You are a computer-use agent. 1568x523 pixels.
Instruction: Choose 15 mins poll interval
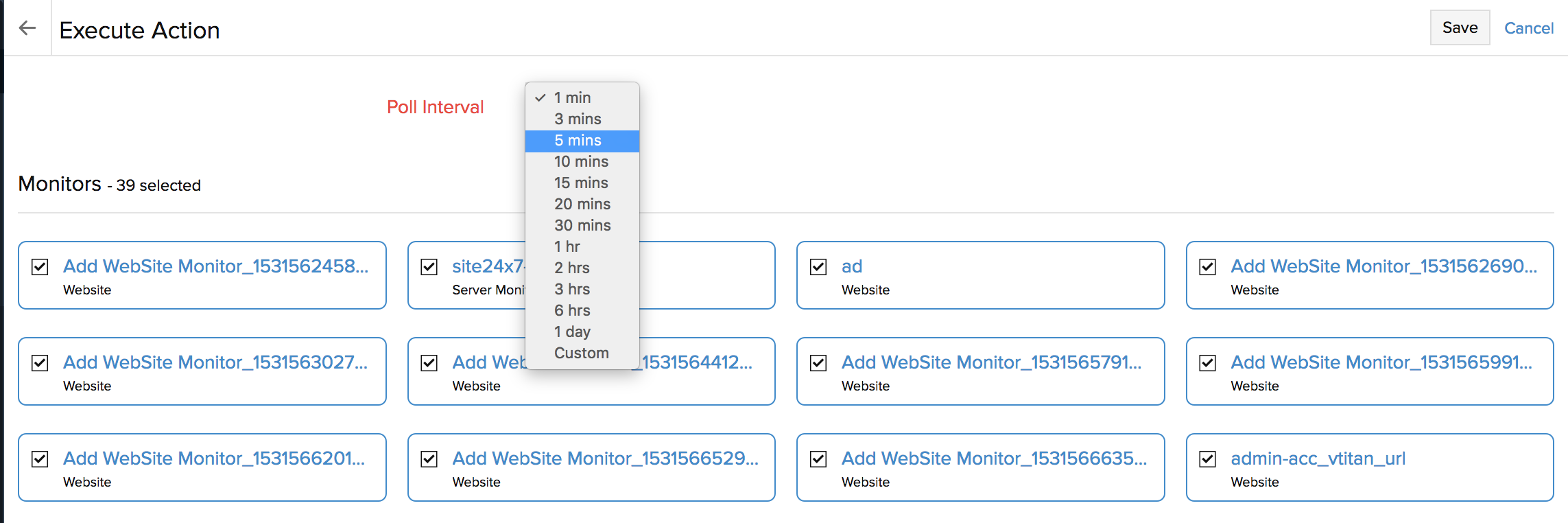[580, 183]
